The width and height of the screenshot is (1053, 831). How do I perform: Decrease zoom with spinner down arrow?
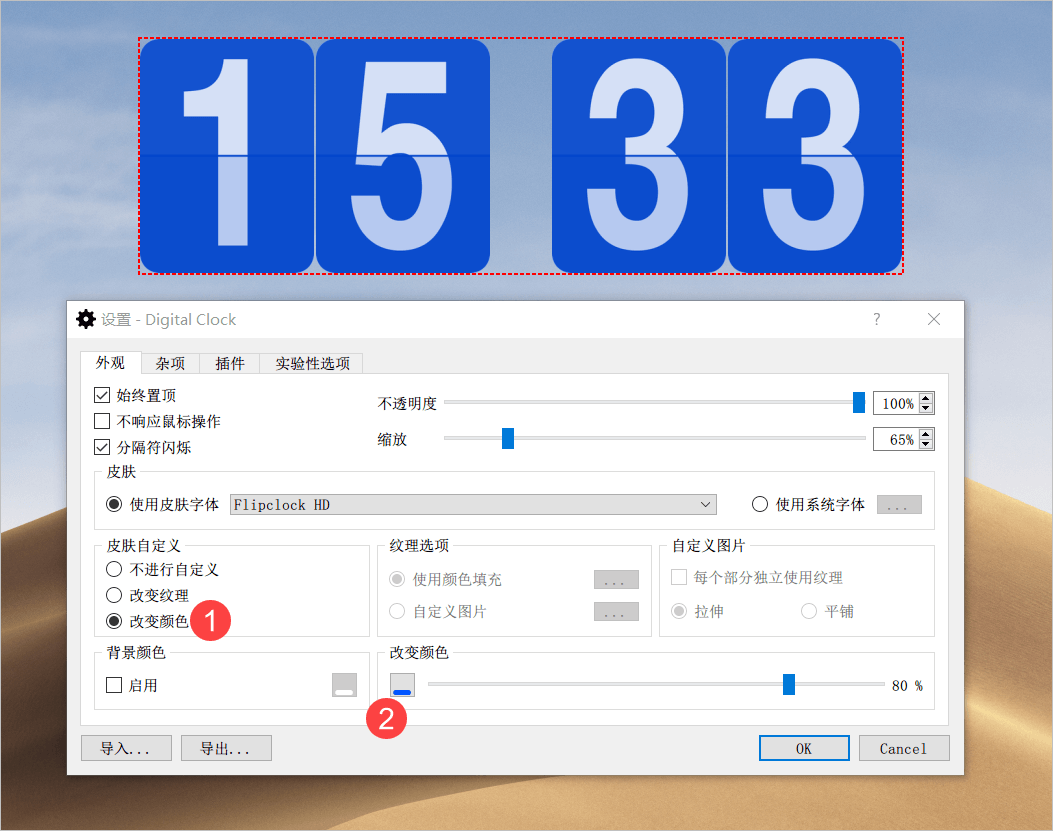pos(926,444)
